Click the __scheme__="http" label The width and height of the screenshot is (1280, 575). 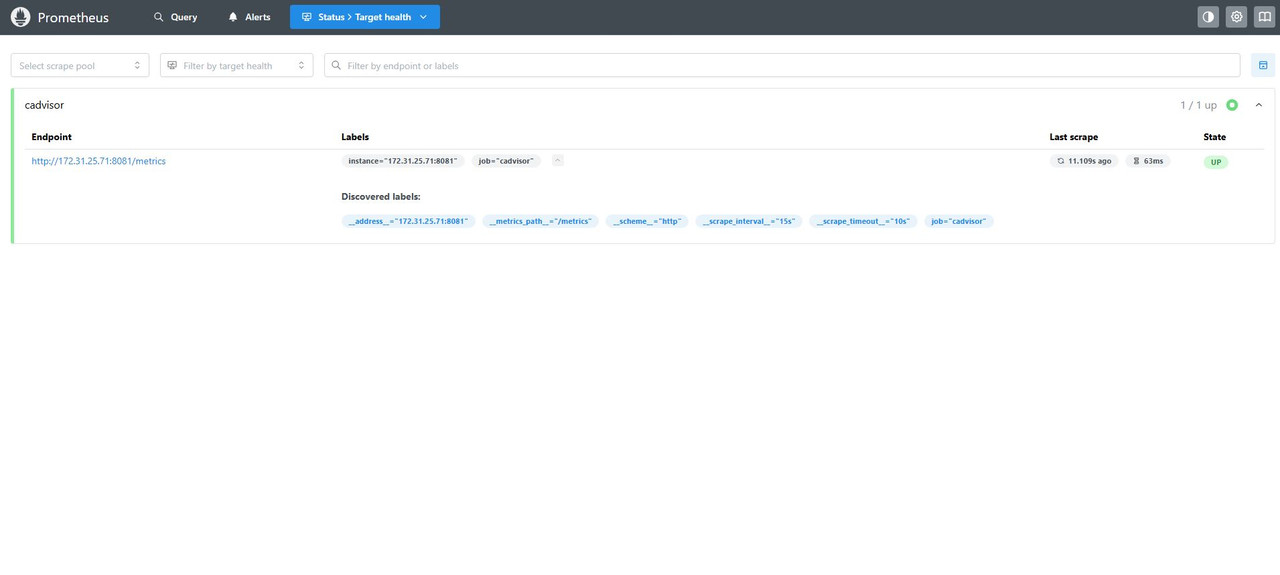(647, 221)
